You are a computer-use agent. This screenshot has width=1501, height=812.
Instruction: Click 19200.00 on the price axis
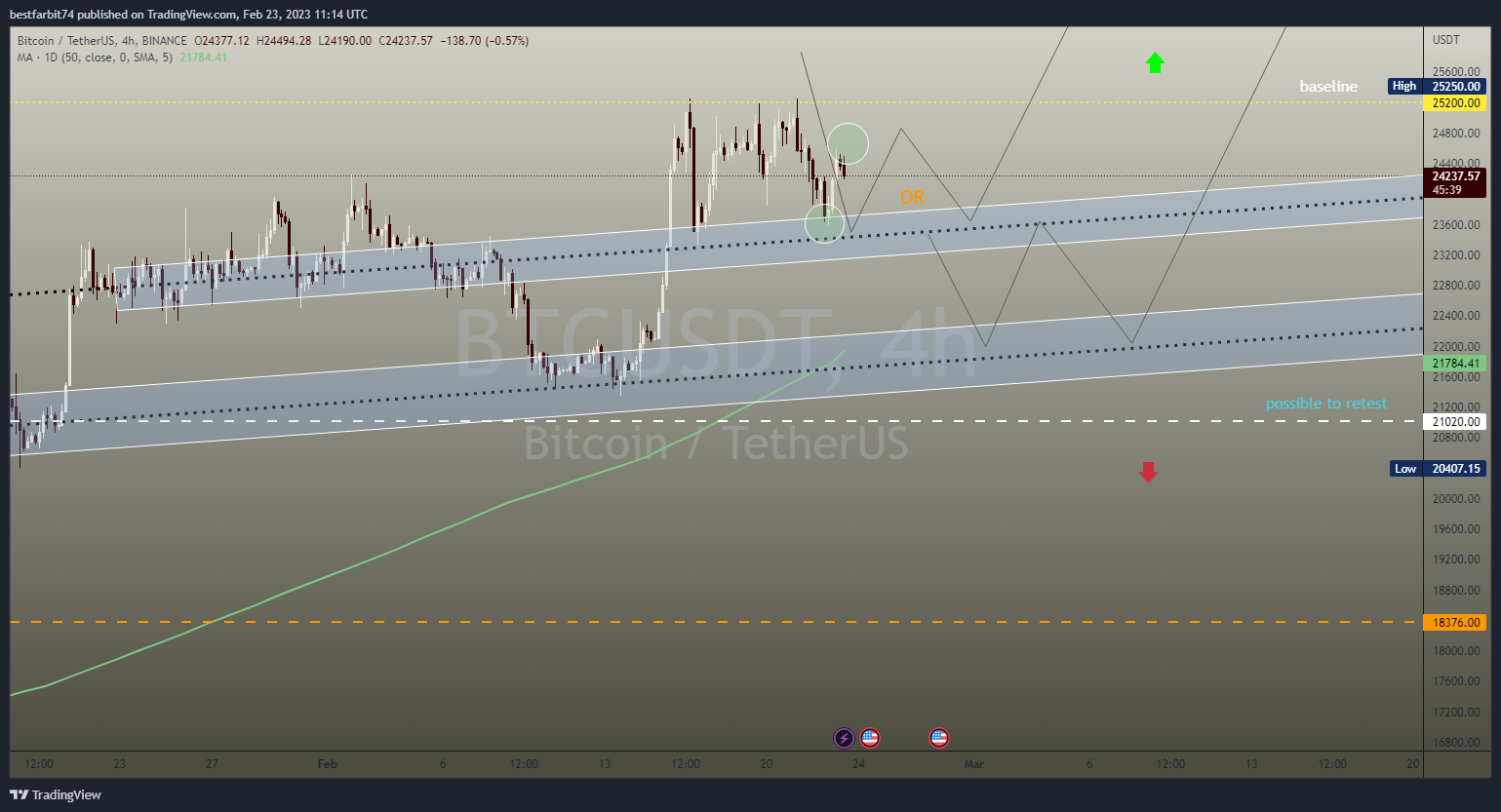tap(1456, 560)
